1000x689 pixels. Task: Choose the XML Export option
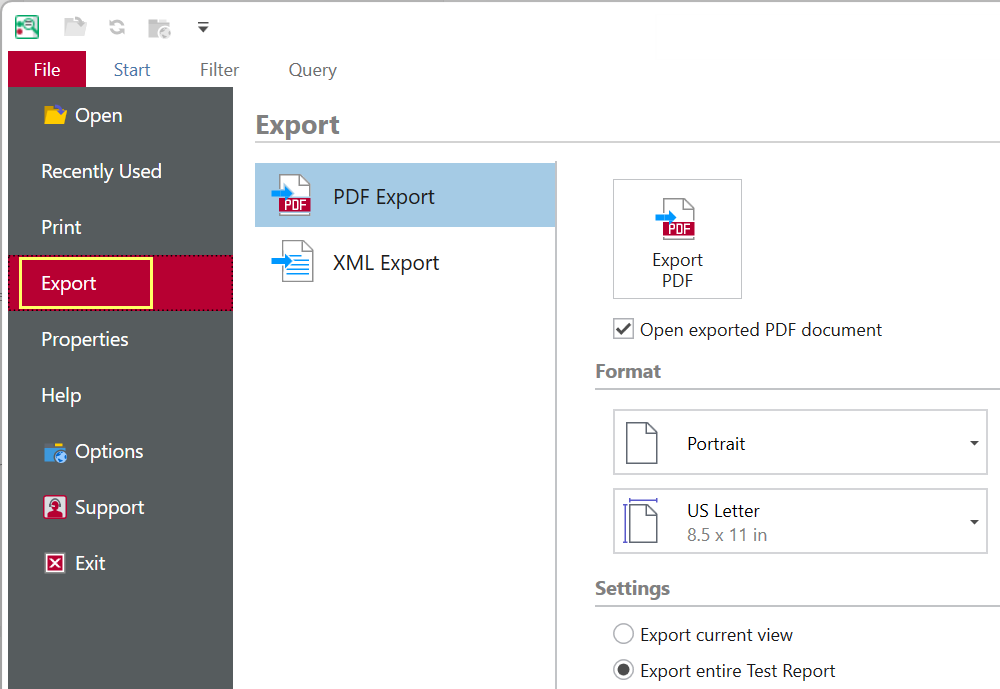[405, 263]
